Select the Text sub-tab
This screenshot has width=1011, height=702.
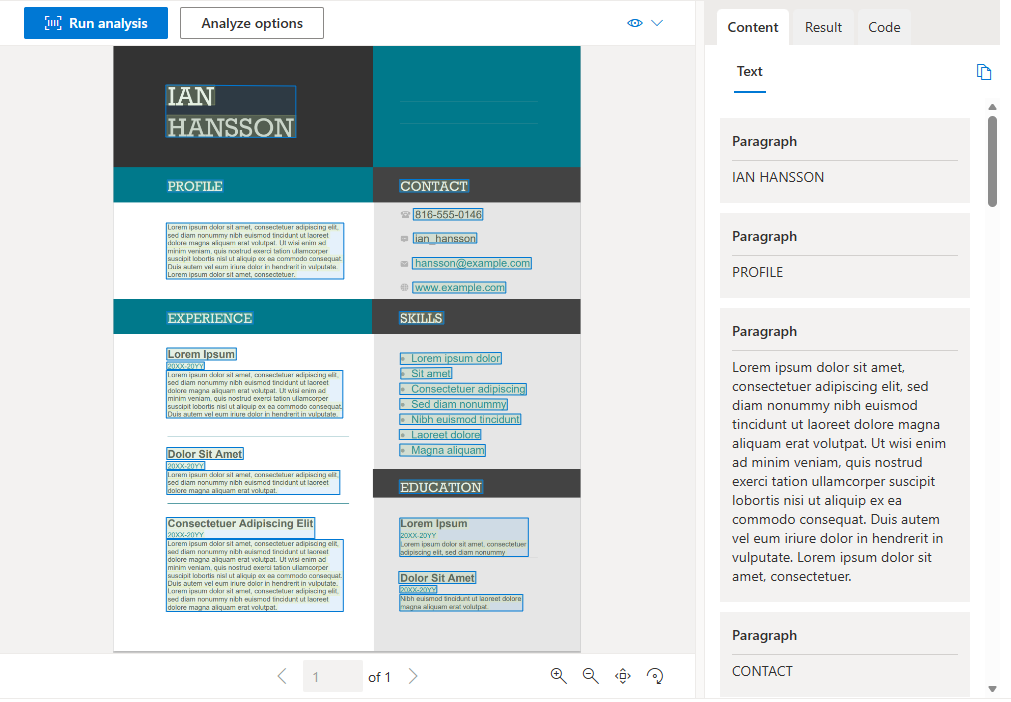pyautogui.click(x=750, y=71)
